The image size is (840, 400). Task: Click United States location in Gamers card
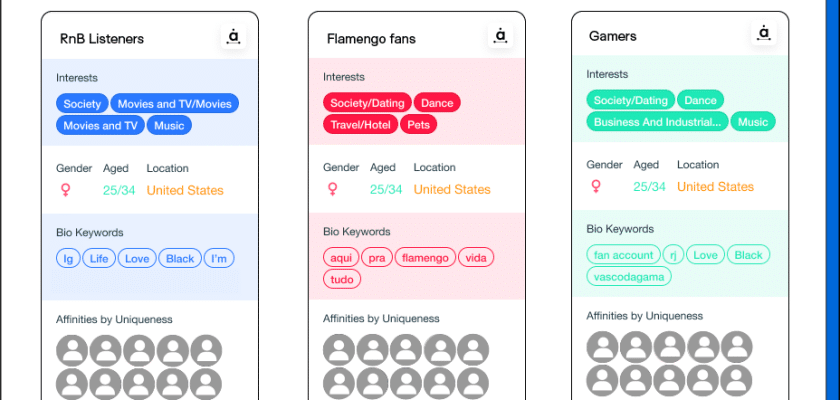pos(715,186)
